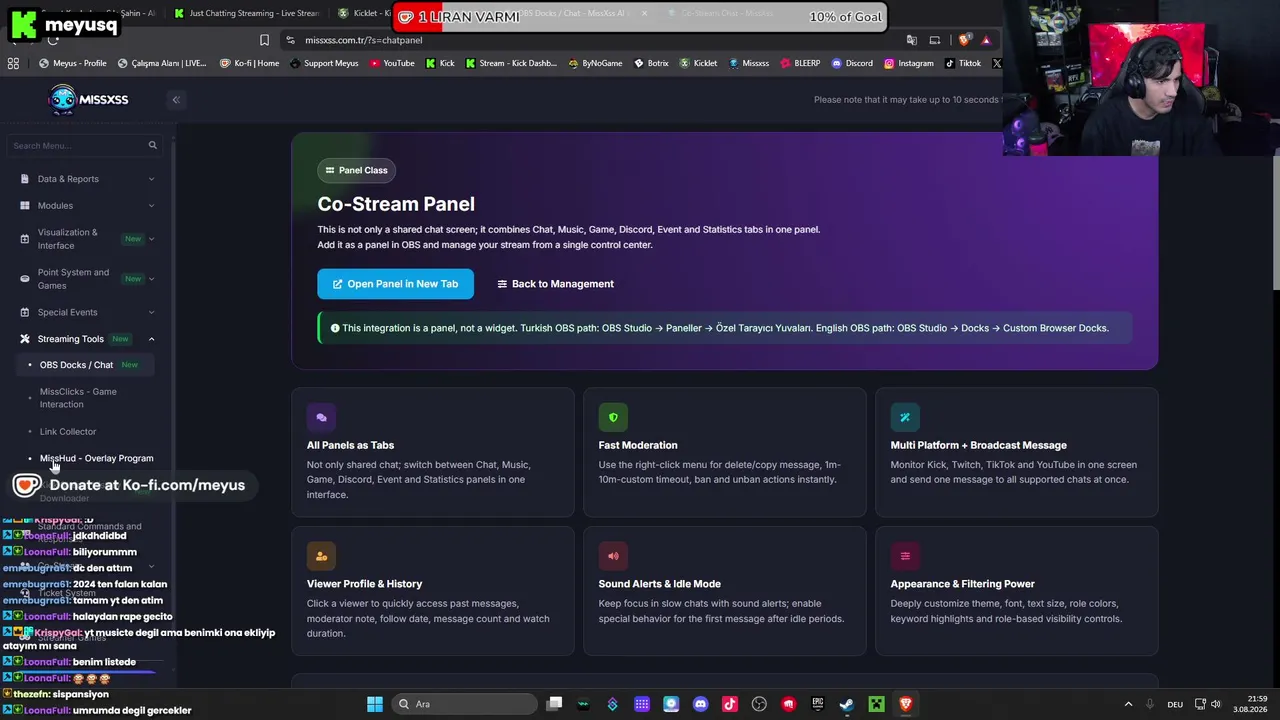Click the Co-Stream Panel heading
The width and height of the screenshot is (1280, 720).
click(396, 204)
